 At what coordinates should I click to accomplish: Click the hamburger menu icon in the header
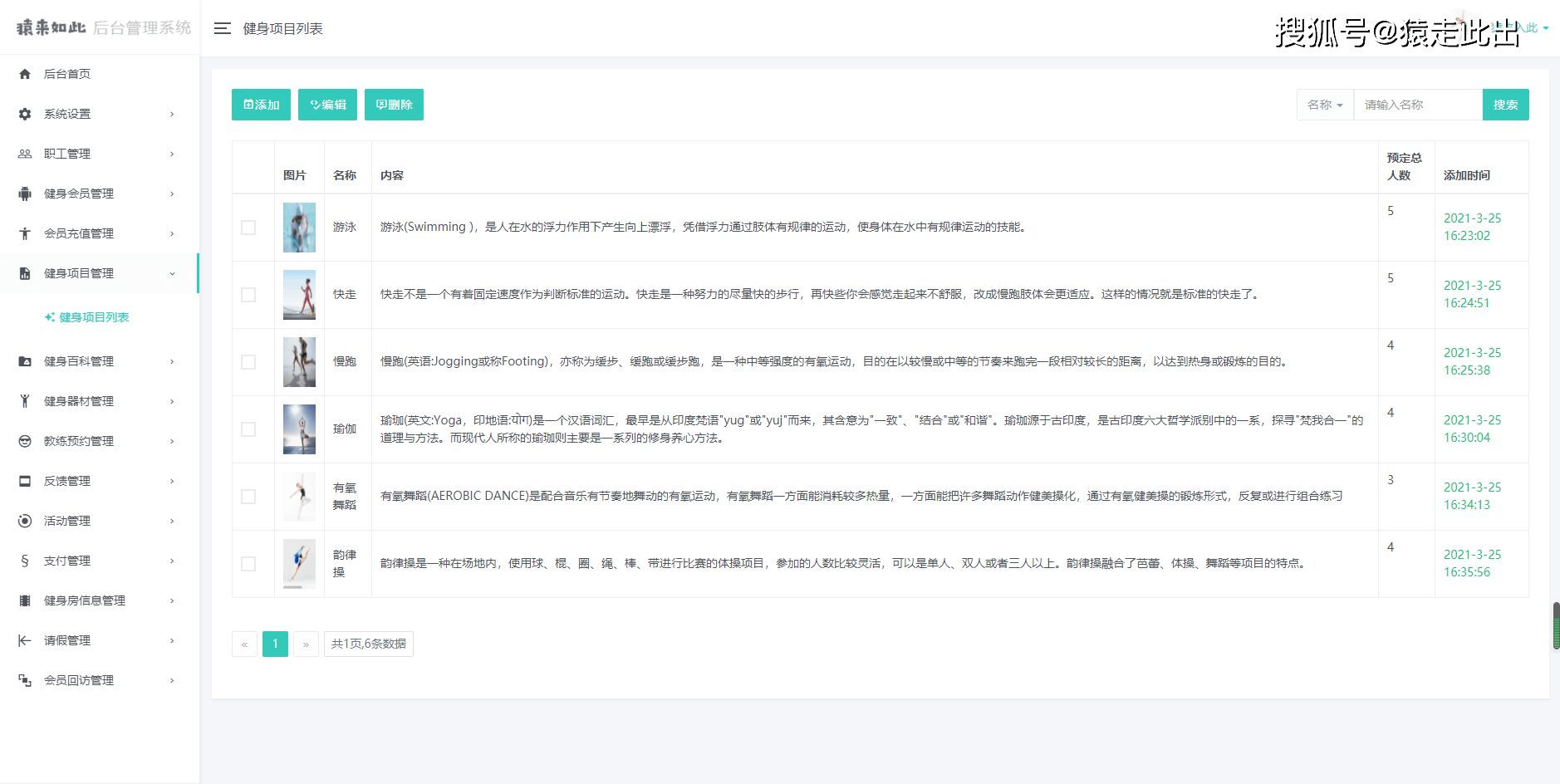pyautogui.click(x=222, y=27)
